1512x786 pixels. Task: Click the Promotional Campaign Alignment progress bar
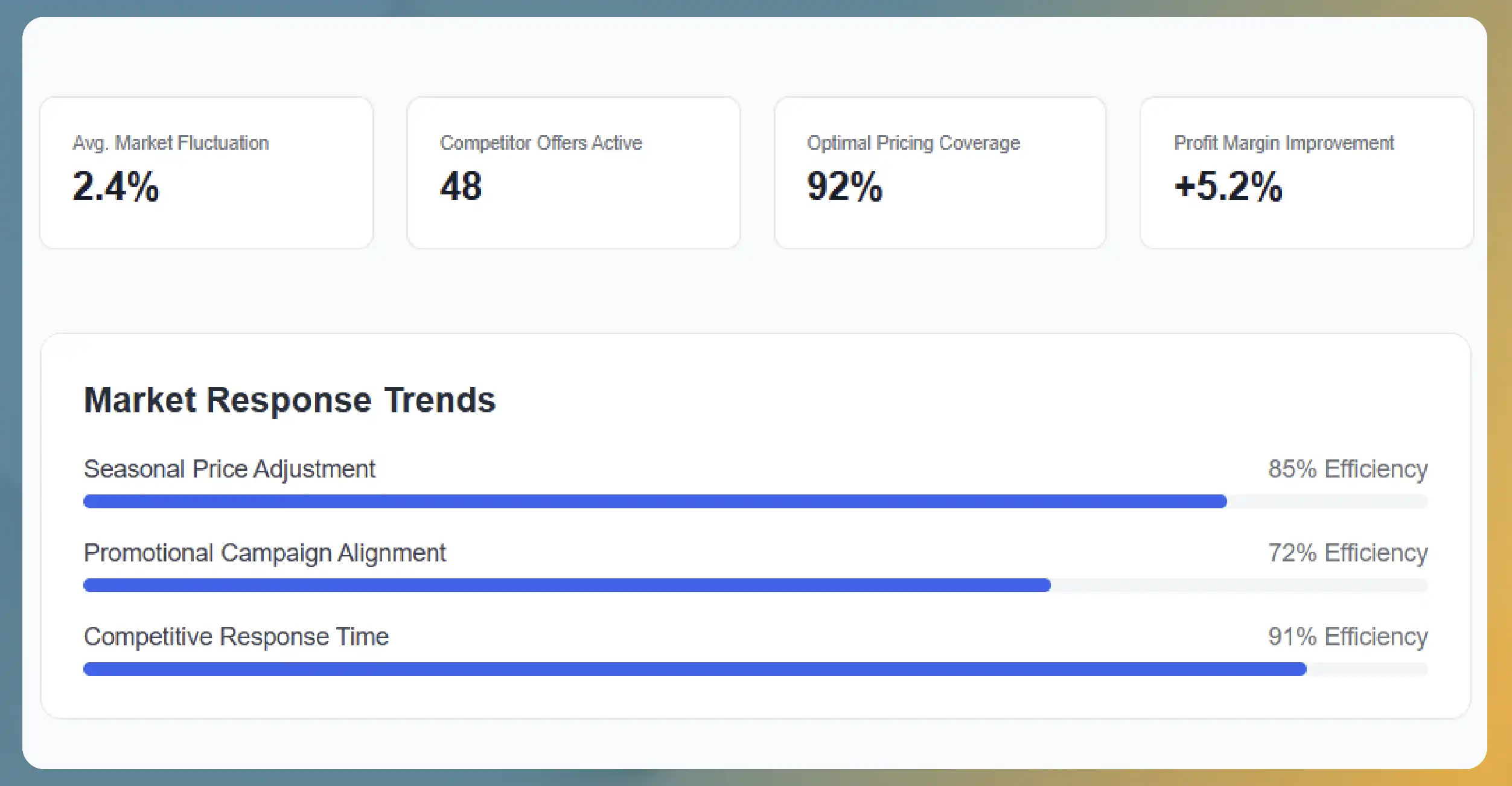pos(756,585)
